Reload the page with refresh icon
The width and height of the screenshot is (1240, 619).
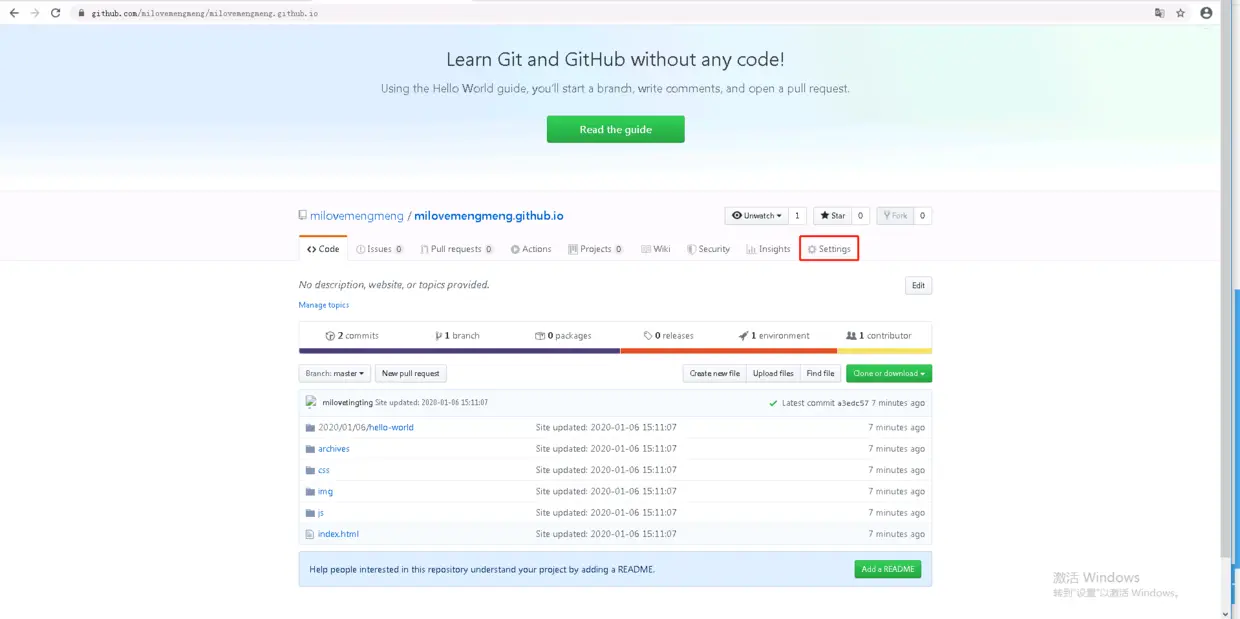56,13
